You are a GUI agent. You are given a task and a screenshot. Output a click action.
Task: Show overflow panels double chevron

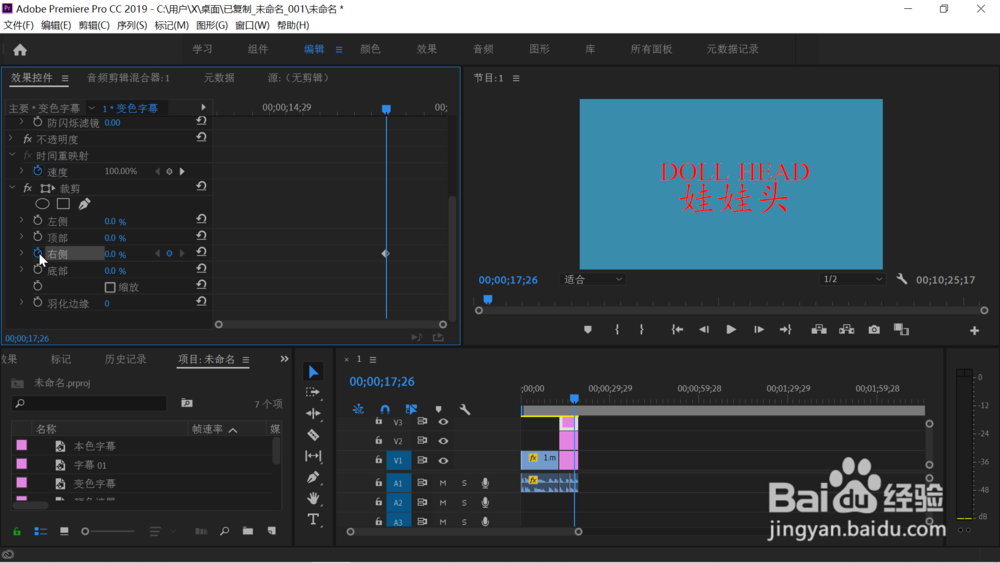pyautogui.click(x=284, y=359)
